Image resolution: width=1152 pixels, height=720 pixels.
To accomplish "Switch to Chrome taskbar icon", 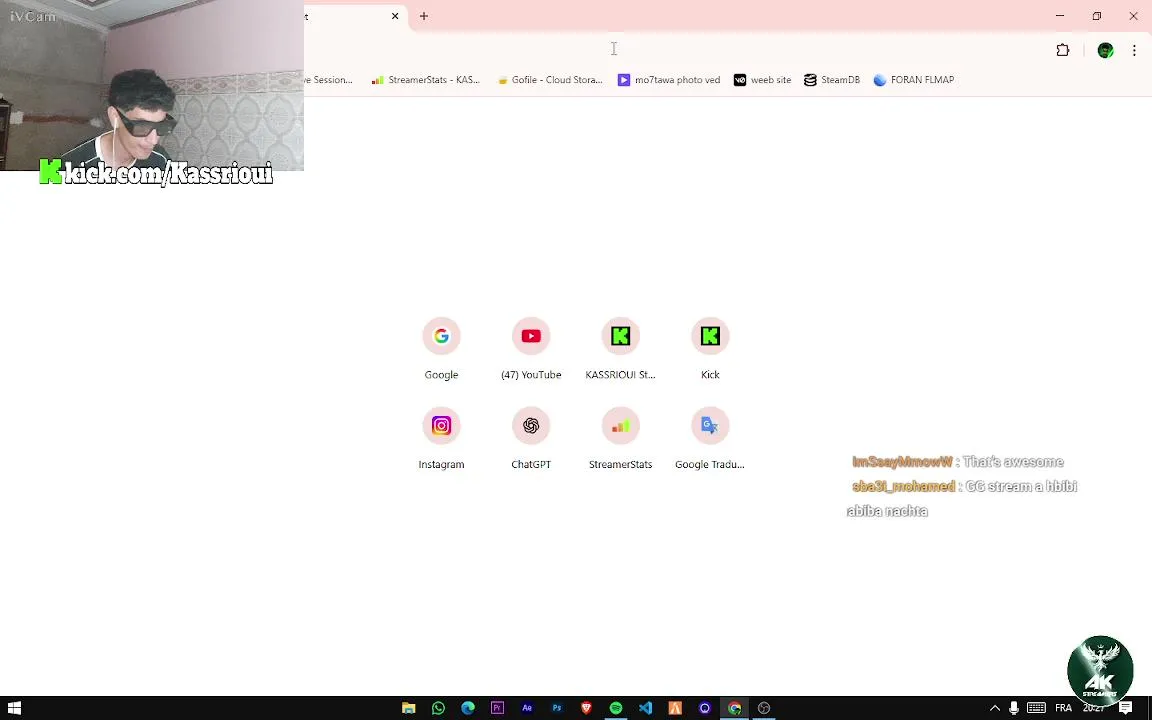I will [734, 708].
